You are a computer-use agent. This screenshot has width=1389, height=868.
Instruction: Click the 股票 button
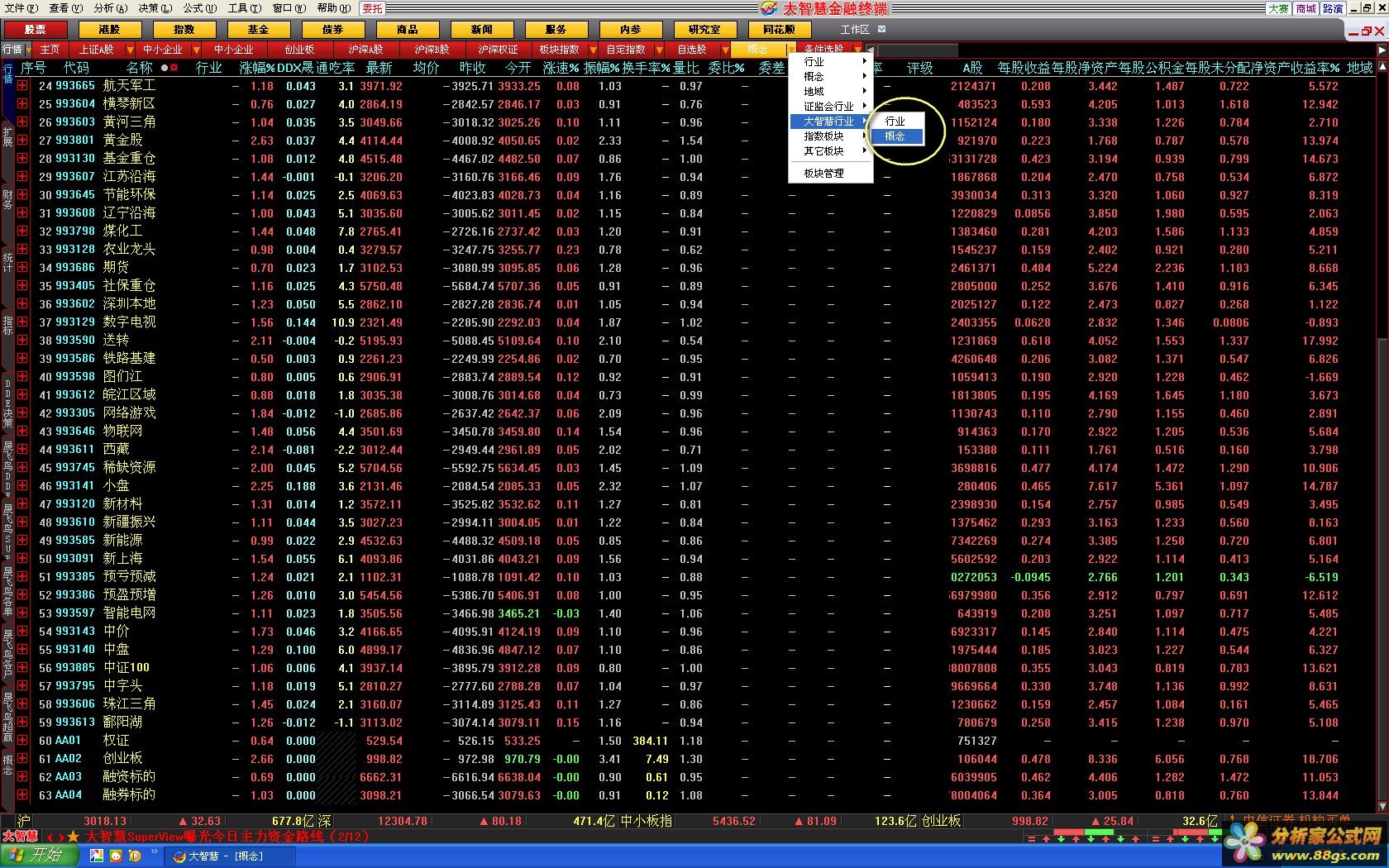[x=36, y=29]
